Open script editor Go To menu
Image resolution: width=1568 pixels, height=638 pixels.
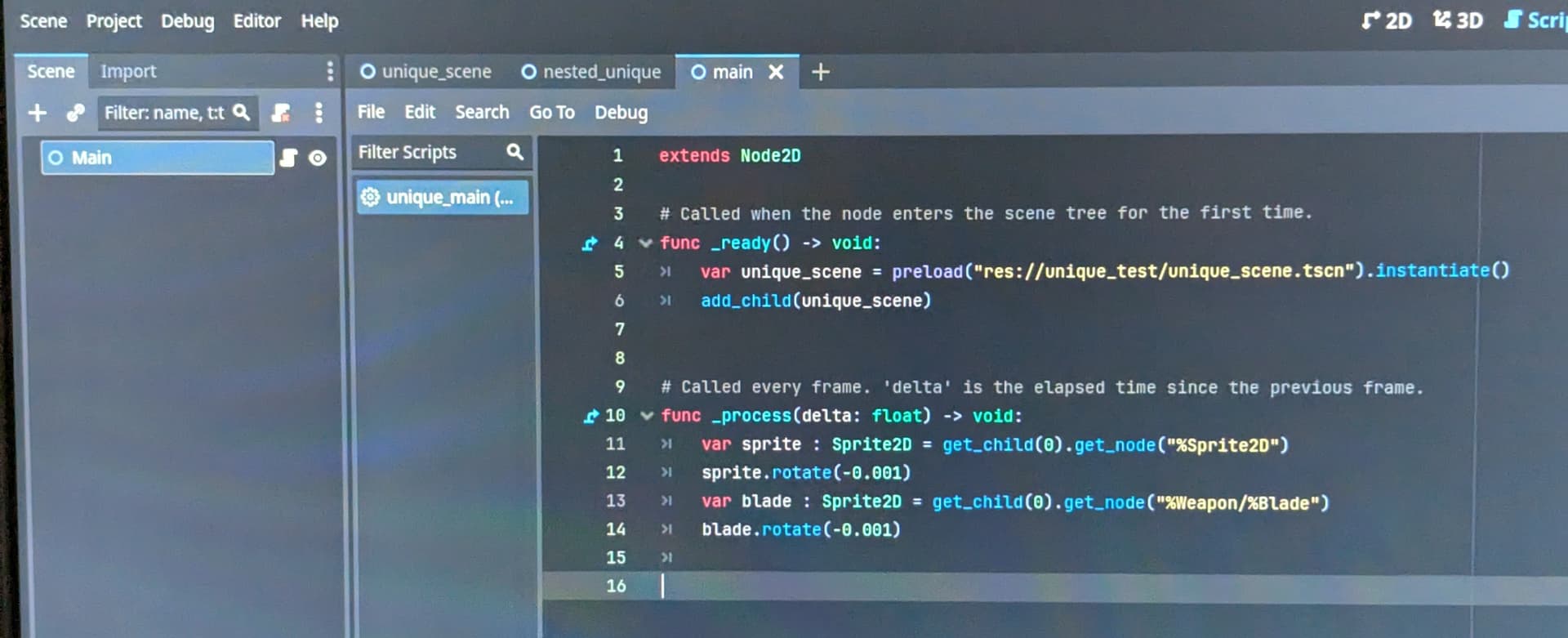[x=552, y=112]
